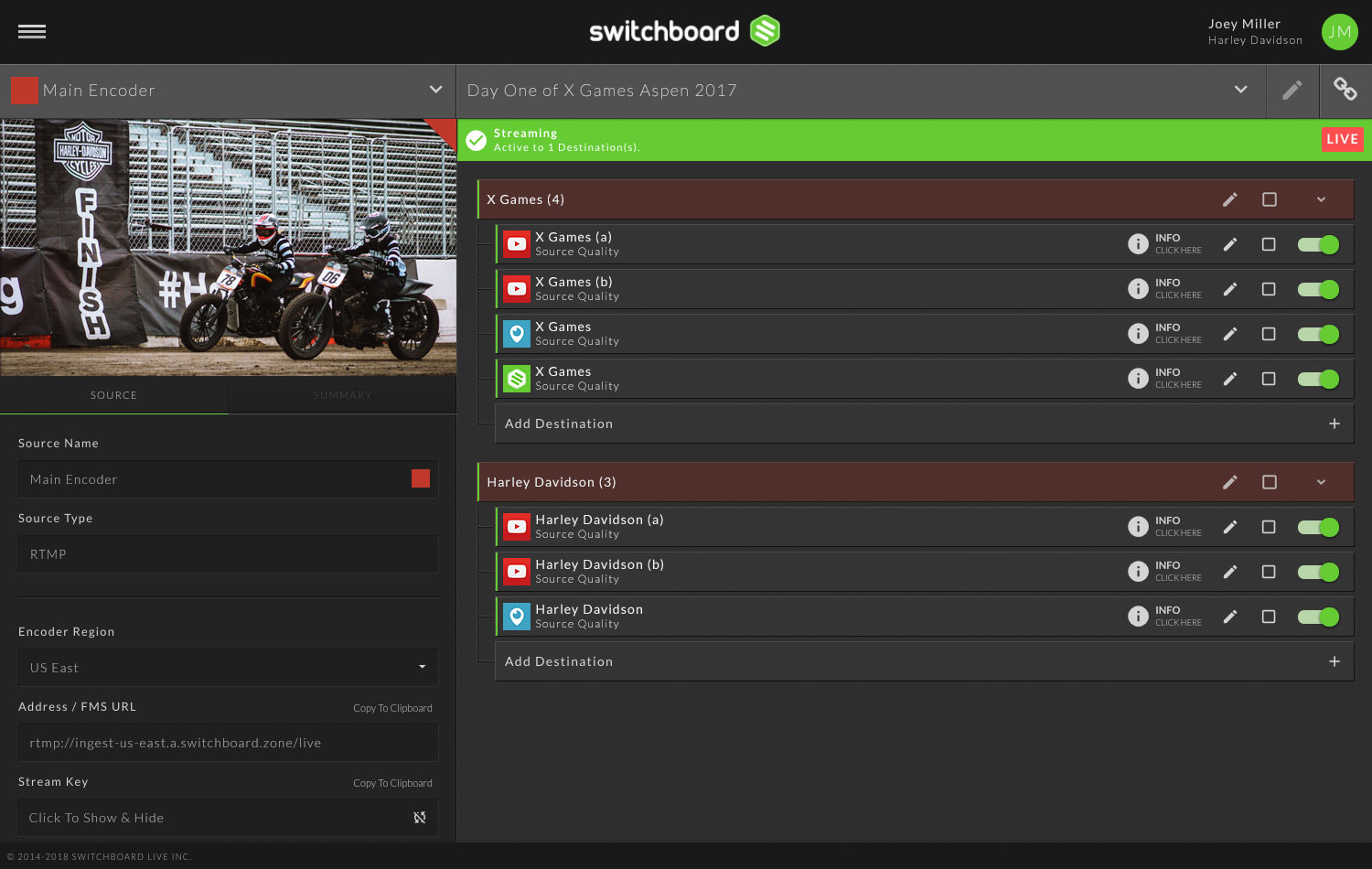Disable the X Games (a) stream toggle
This screenshot has height=869, width=1372.
(1318, 244)
